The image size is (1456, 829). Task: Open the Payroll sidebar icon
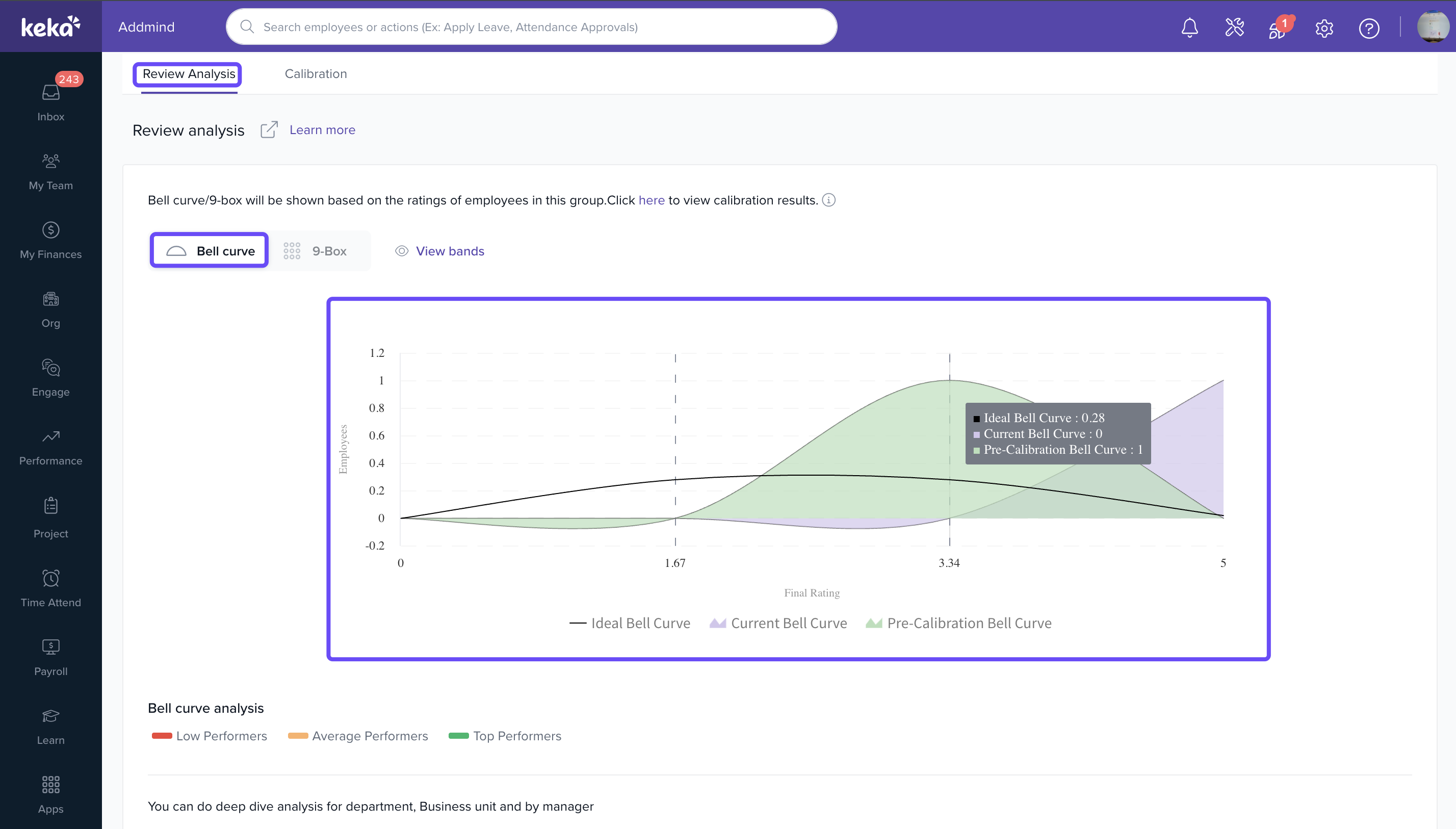pyautogui.click(x=50, y=647)
